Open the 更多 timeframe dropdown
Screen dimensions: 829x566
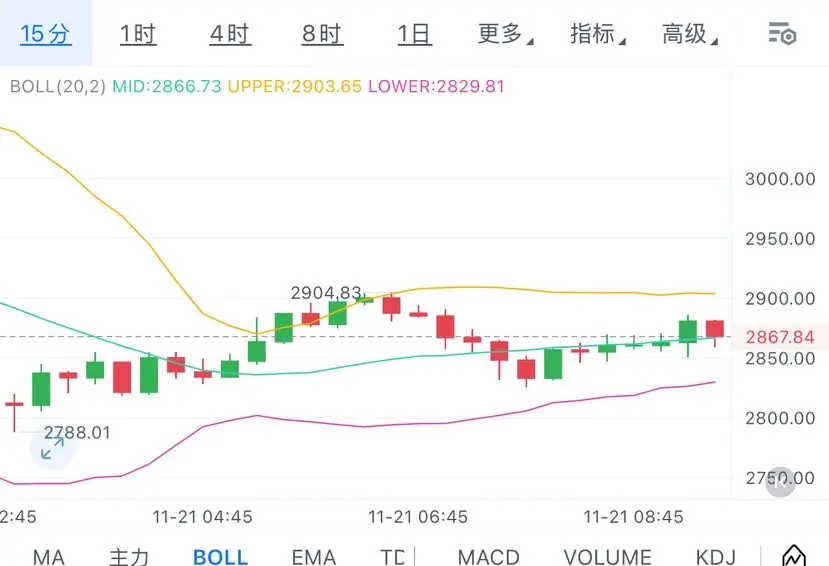[x=505, y=34]
